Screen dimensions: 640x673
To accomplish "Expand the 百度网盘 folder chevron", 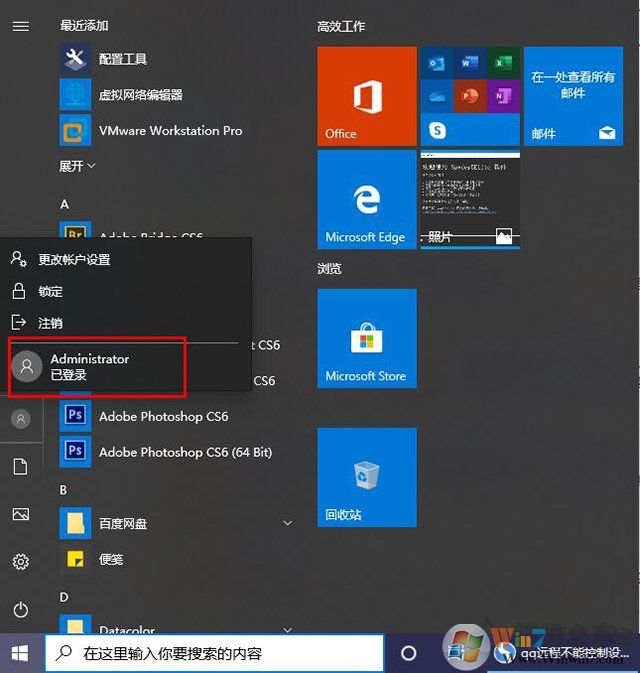I will [x=288, y=523].
